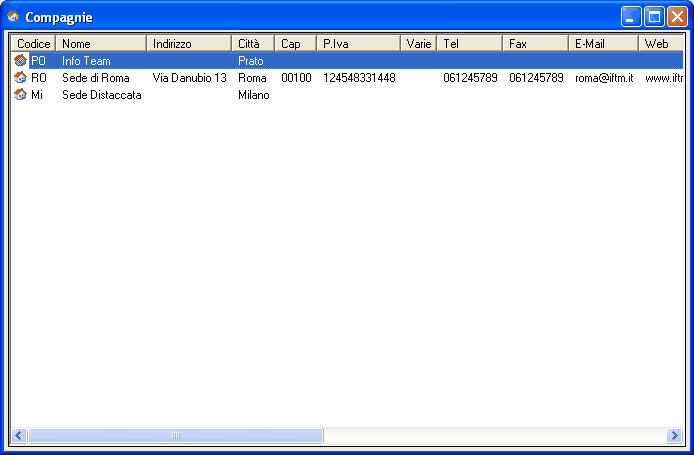
Task: Sort by the Nome column header
Action: click(x=101, y=43)
